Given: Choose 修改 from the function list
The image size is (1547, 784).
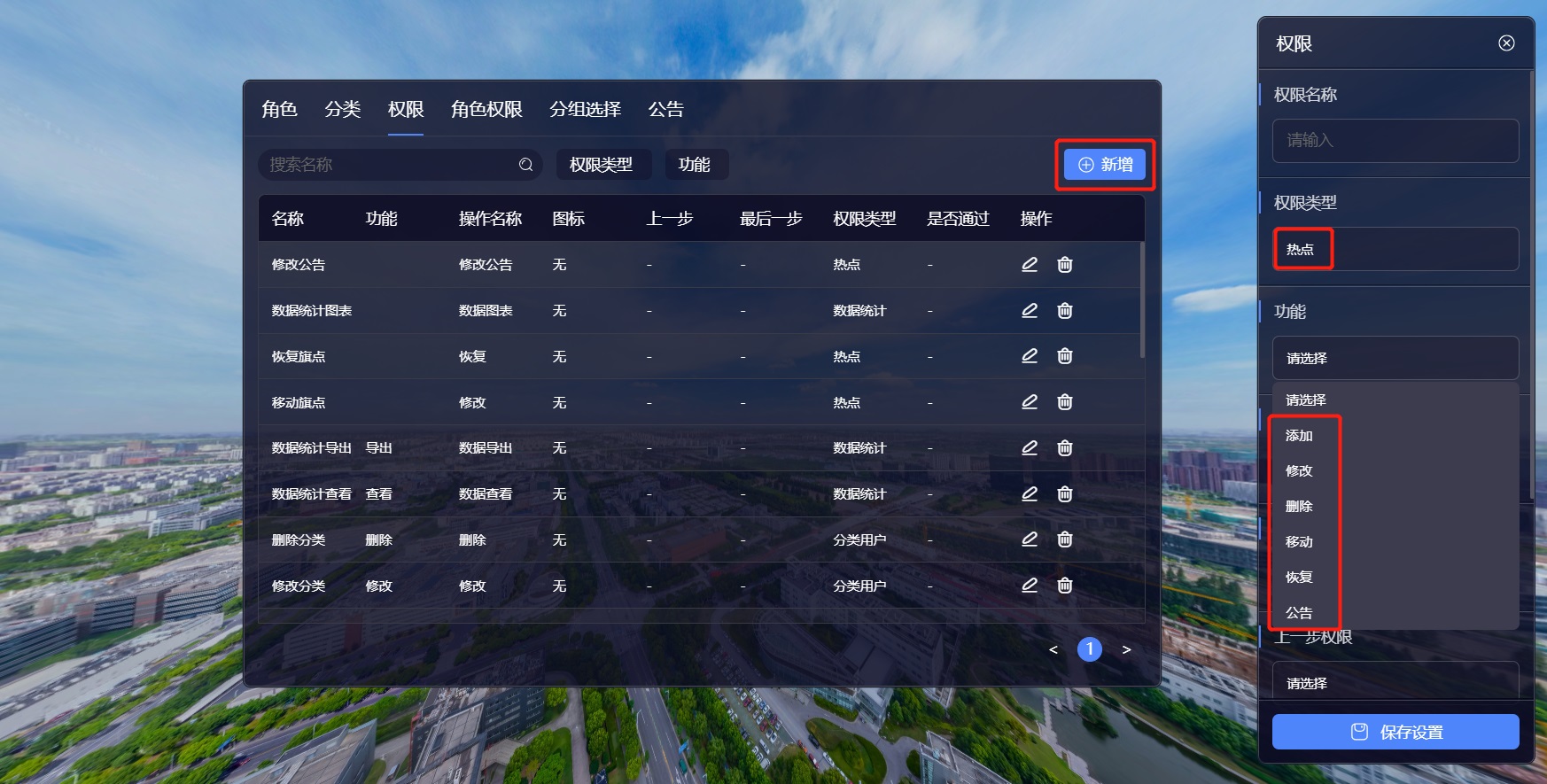Looking at the screenshot, I should [1395, 471].
